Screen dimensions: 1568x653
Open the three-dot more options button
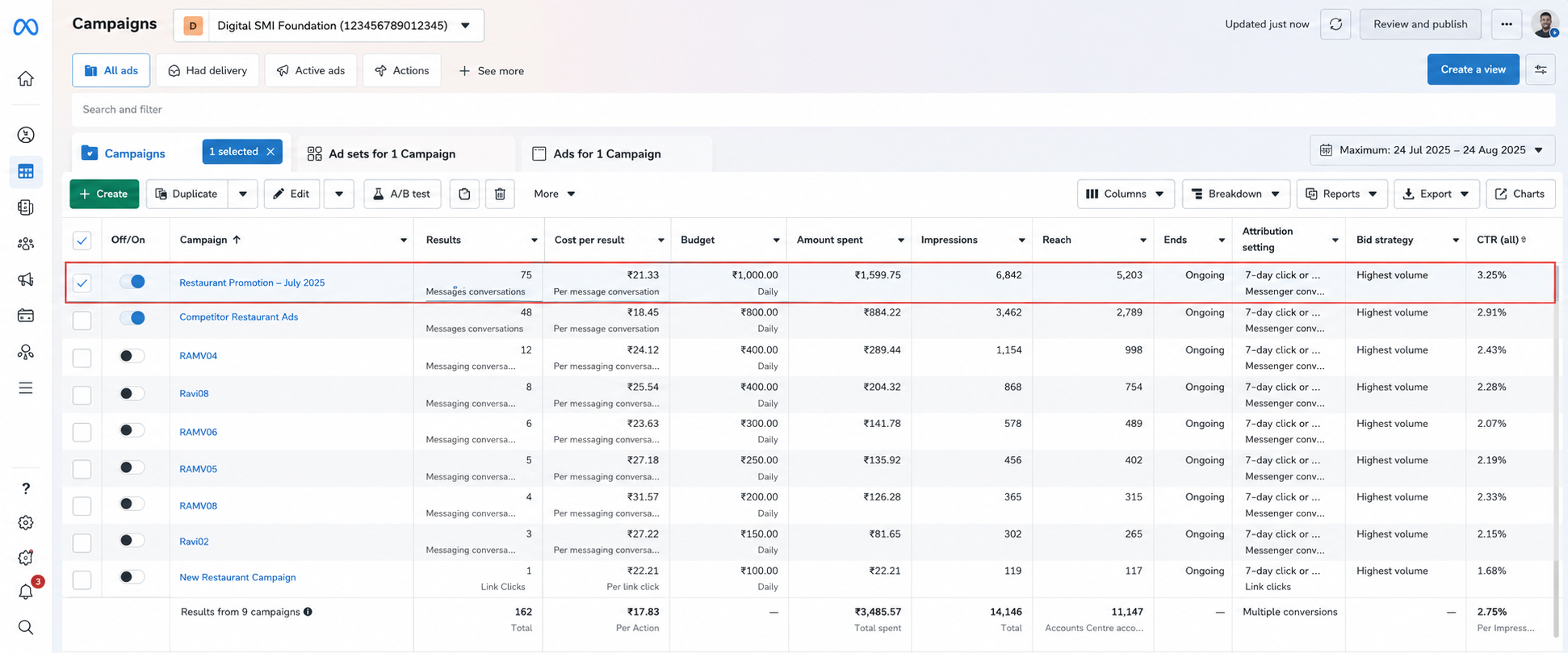pos(1507,24)
